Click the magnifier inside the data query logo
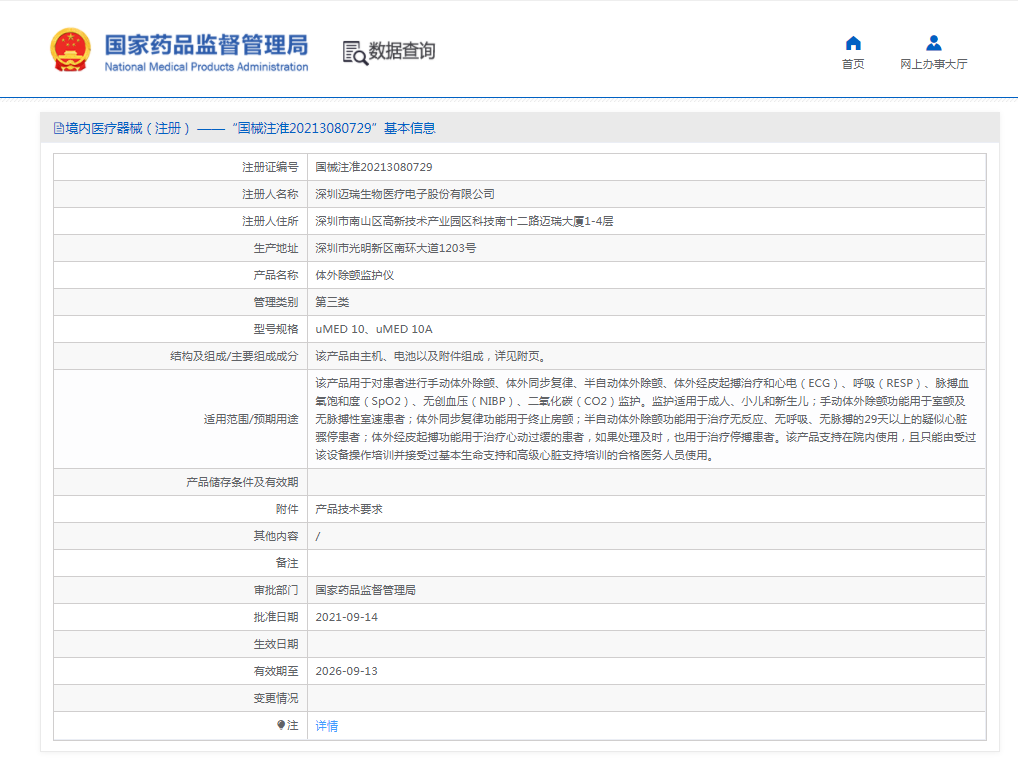This screenshot has width=1018, height=772. (358, 58)
